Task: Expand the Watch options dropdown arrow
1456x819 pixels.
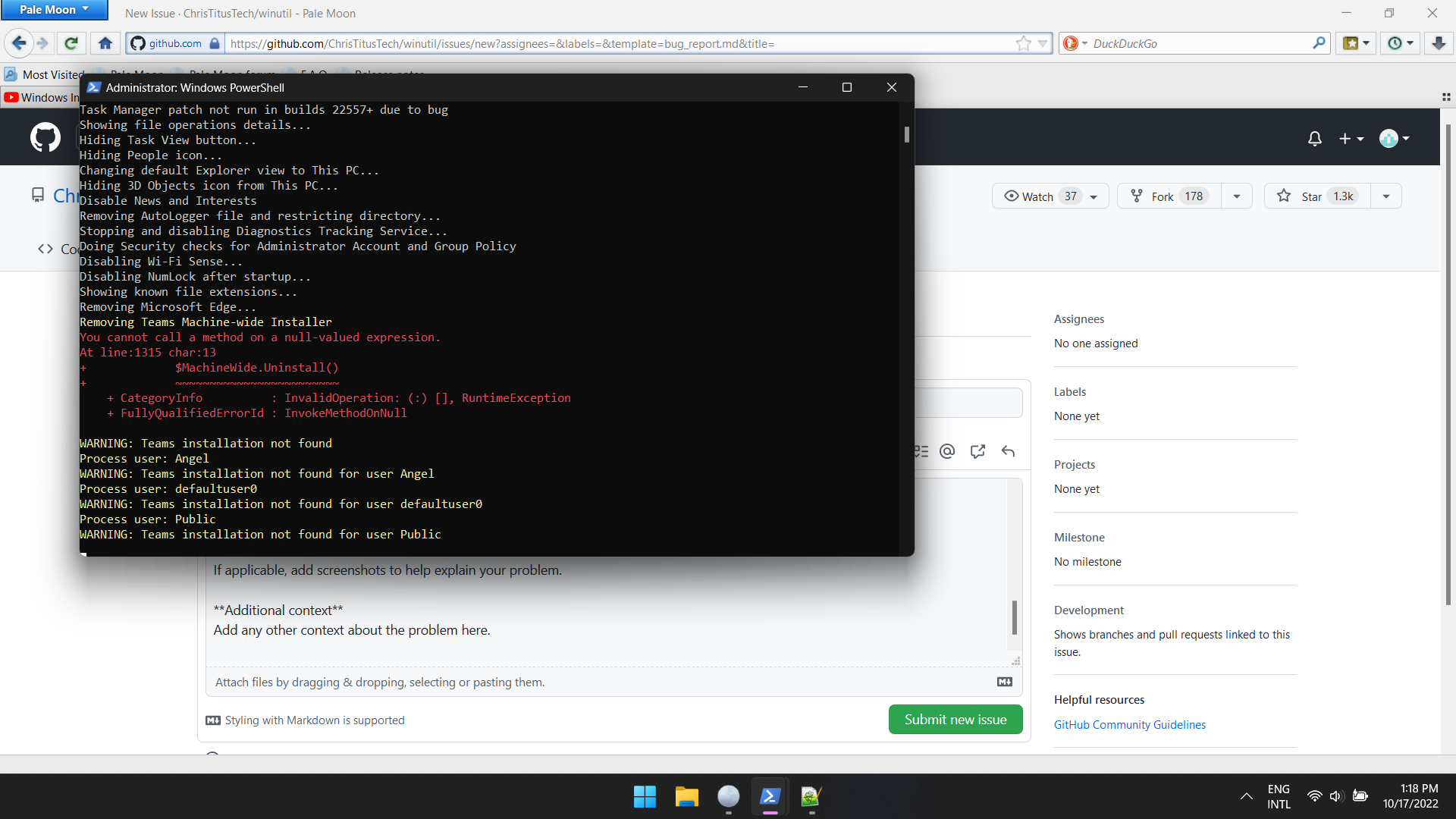Action: (1094, 196)
